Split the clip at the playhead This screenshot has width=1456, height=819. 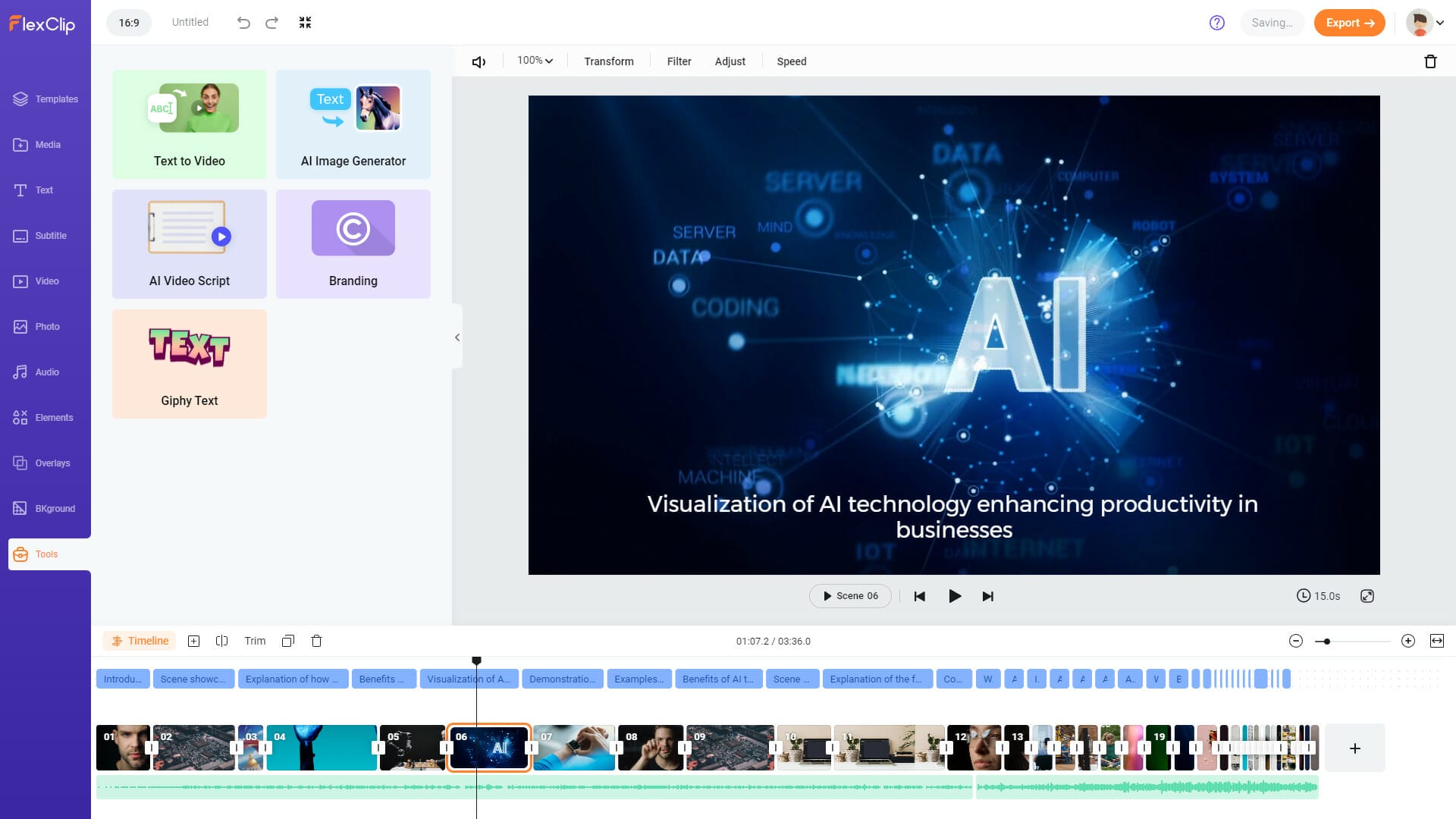point(222,641)
